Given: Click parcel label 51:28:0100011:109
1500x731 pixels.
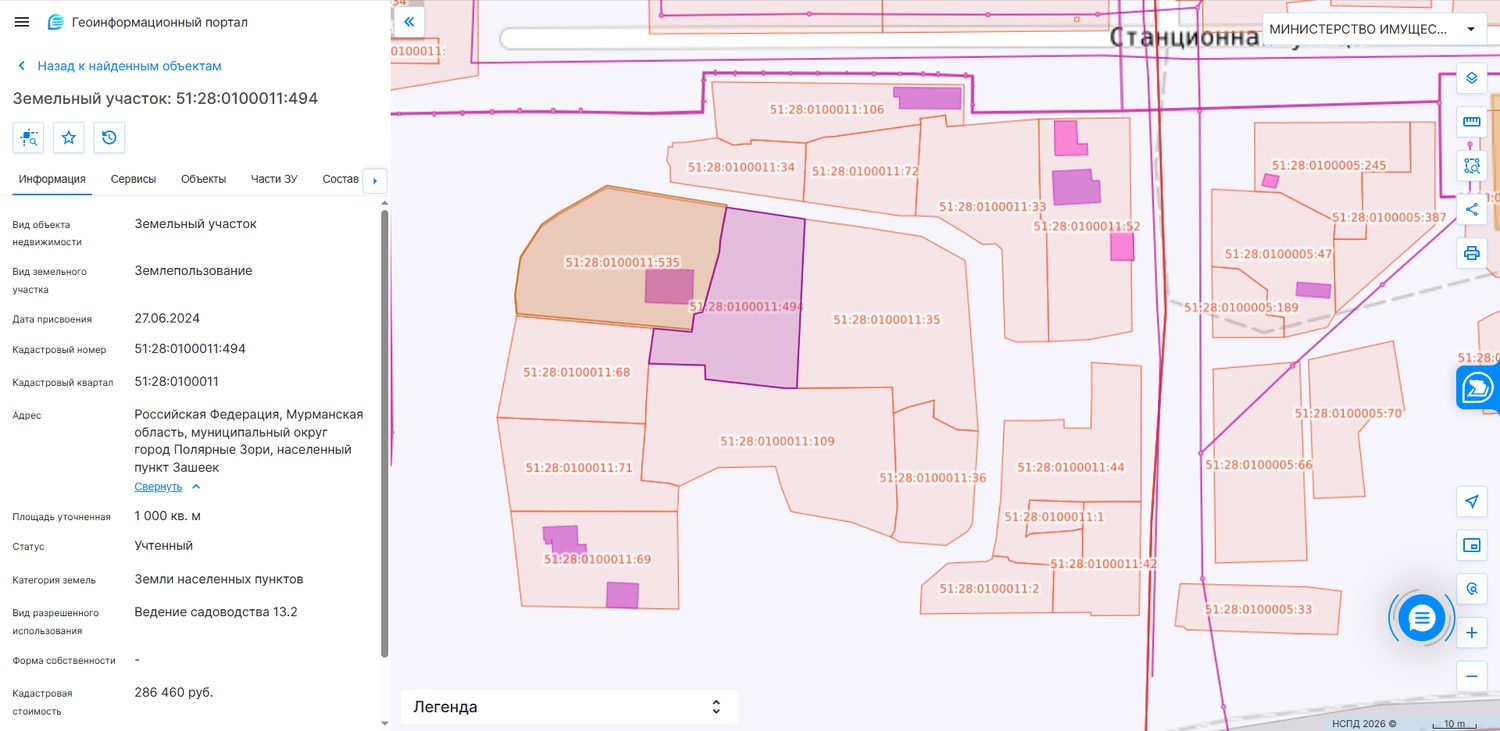Looking at the screenshot, I should (777, 441).
